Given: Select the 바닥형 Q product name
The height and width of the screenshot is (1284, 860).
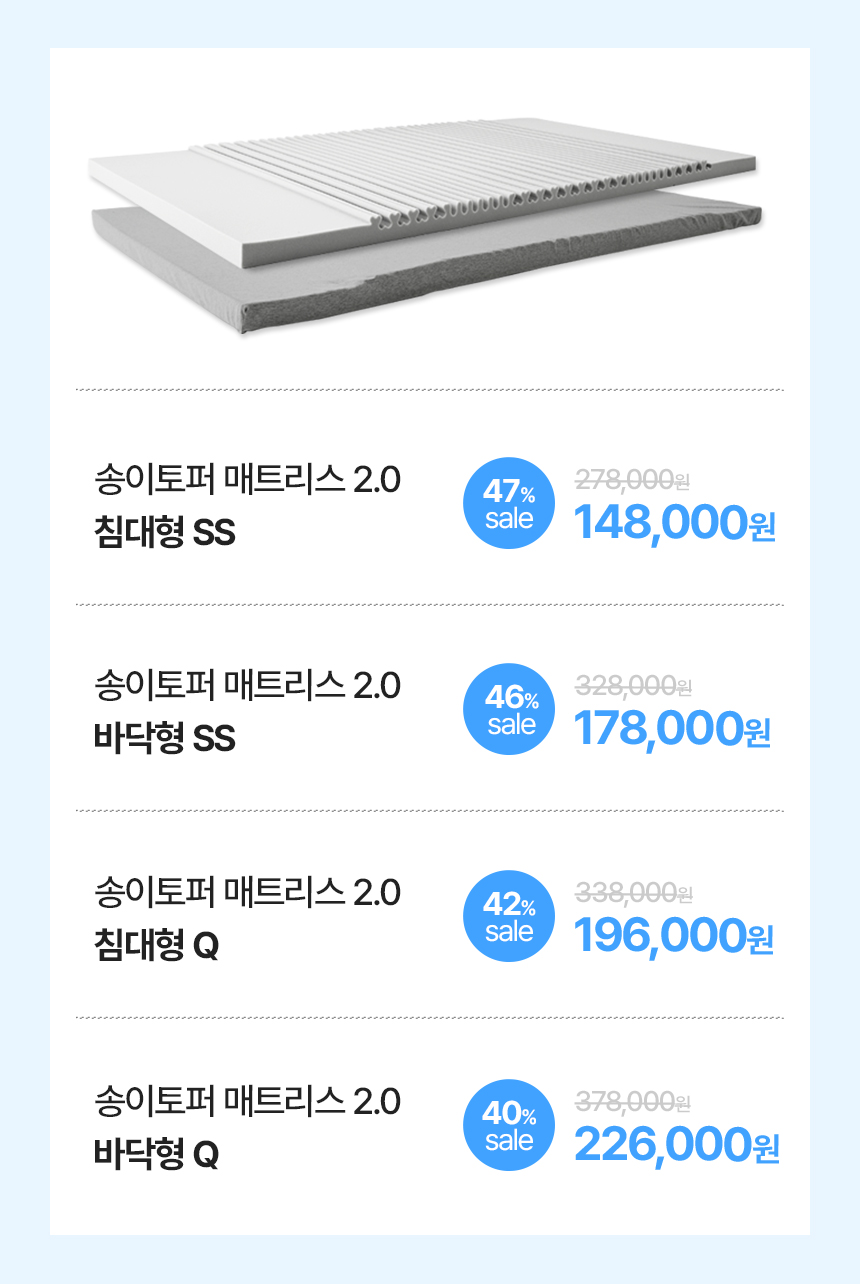Looking at the screenshot, I should [x=156, y=1155].
